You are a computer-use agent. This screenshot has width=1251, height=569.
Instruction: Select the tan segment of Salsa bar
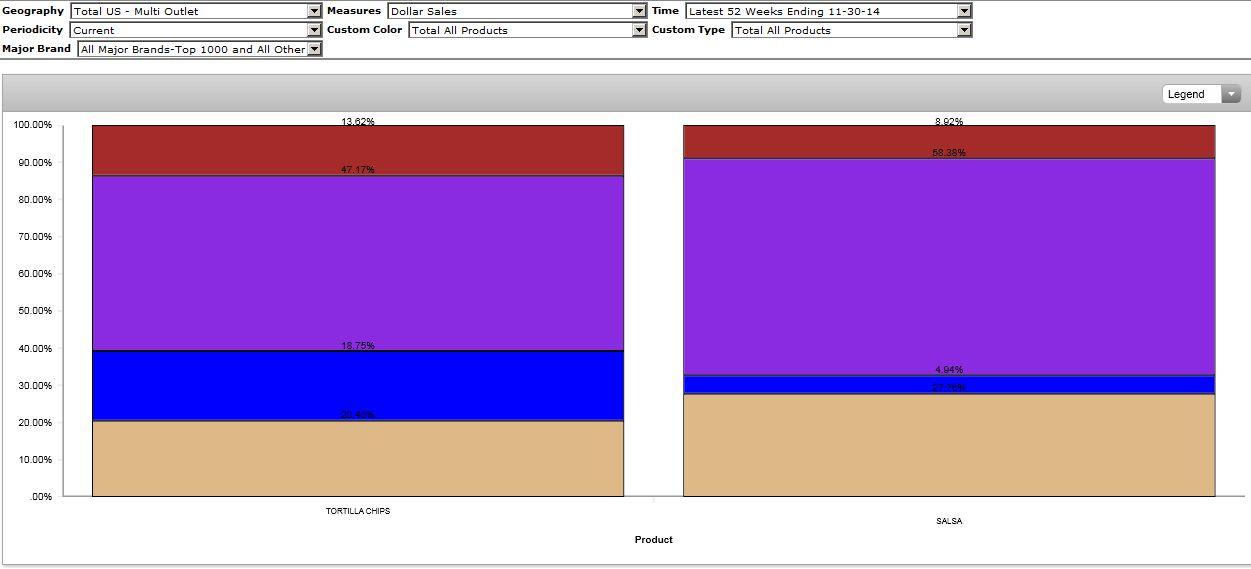948,445
